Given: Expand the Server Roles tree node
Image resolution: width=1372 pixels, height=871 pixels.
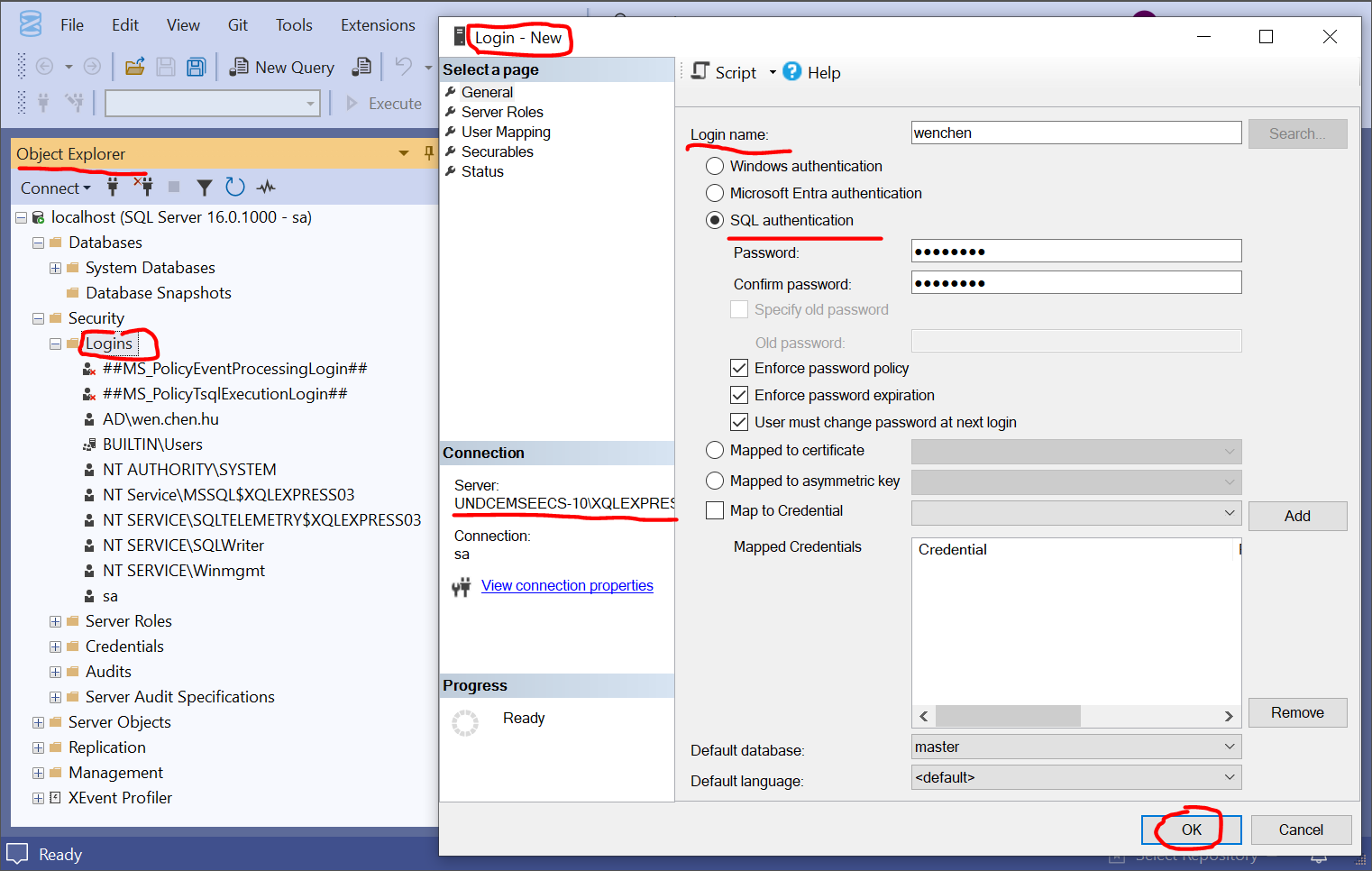Looking at the screenshot, I should point(56,621).
